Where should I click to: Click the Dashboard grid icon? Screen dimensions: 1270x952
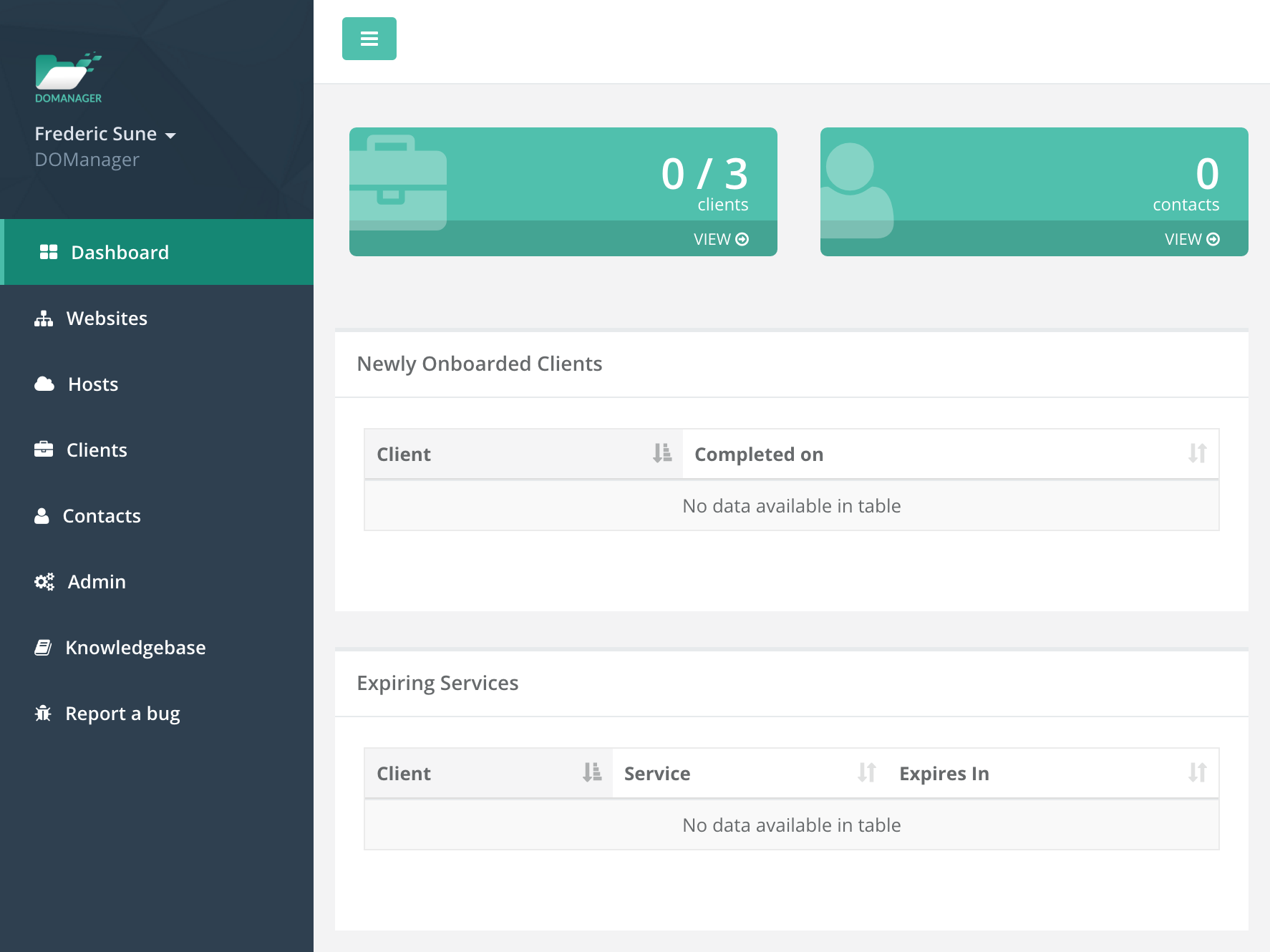(x=49, y=252)
